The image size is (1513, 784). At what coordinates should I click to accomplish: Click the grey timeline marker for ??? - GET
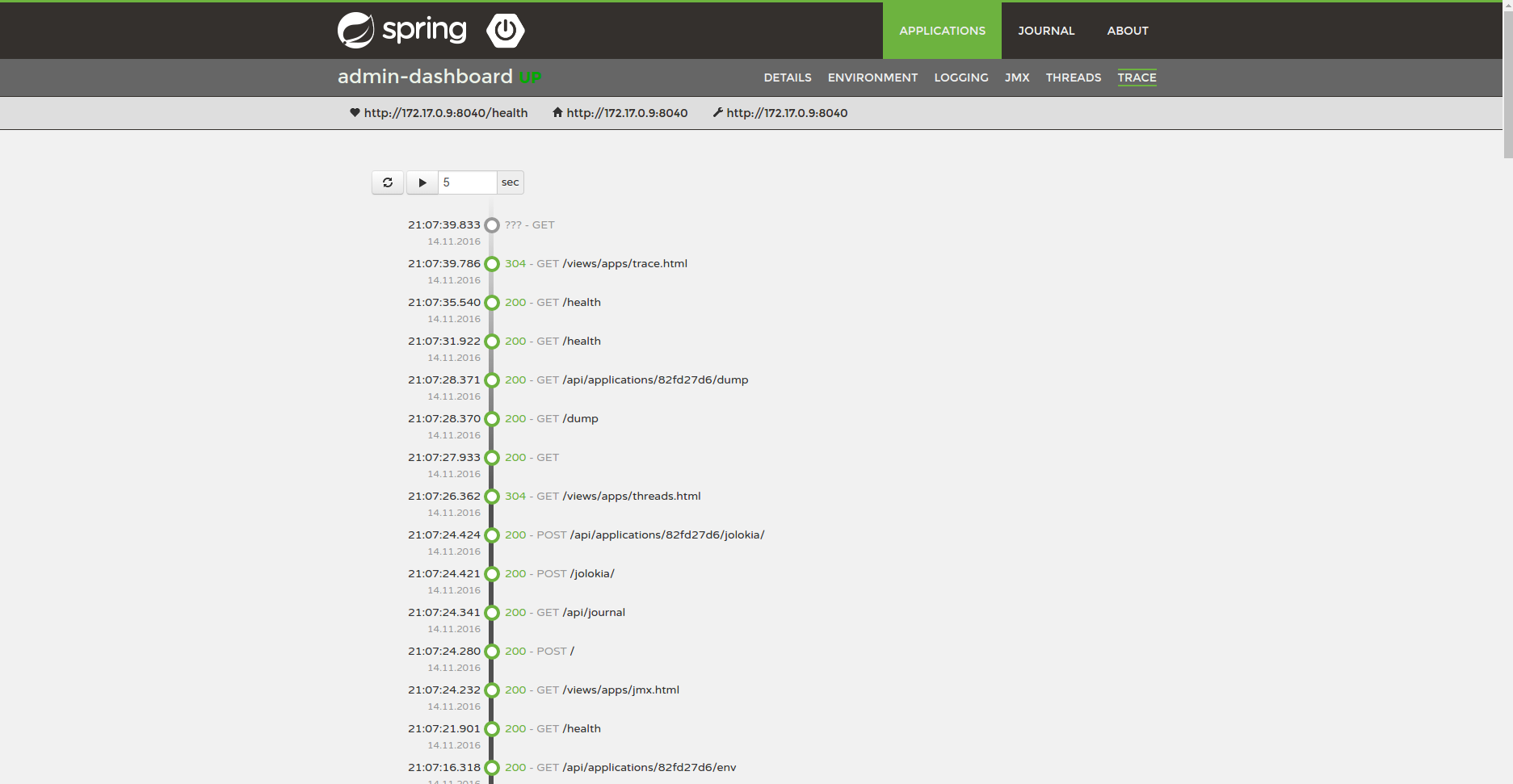pos(492,225)
